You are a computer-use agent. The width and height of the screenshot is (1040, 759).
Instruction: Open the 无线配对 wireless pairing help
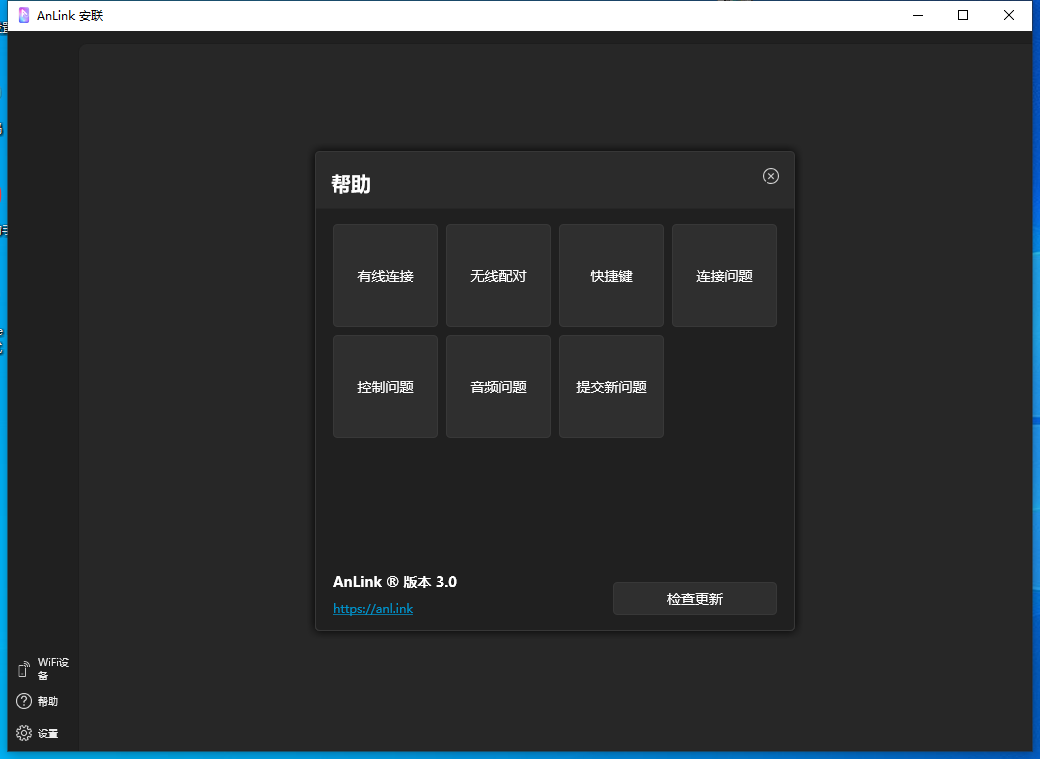[x=498, y=276]
